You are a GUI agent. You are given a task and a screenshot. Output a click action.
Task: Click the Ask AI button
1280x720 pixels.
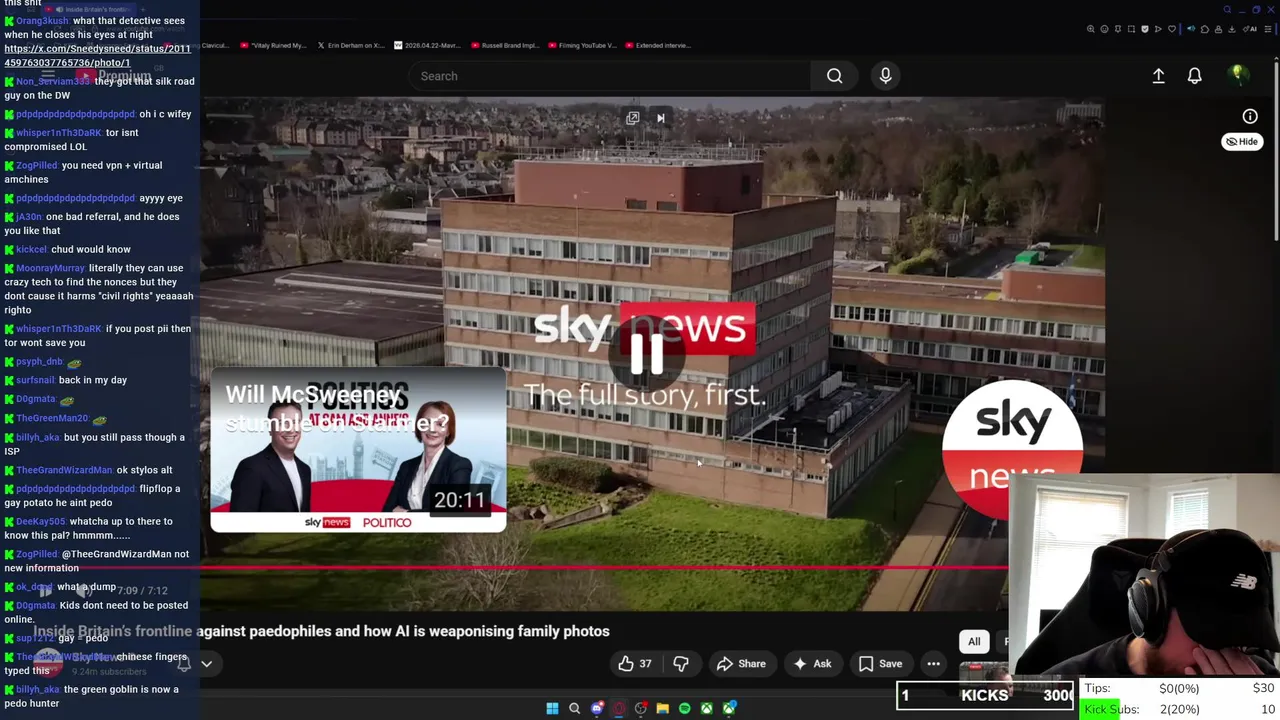coord(811,664)
